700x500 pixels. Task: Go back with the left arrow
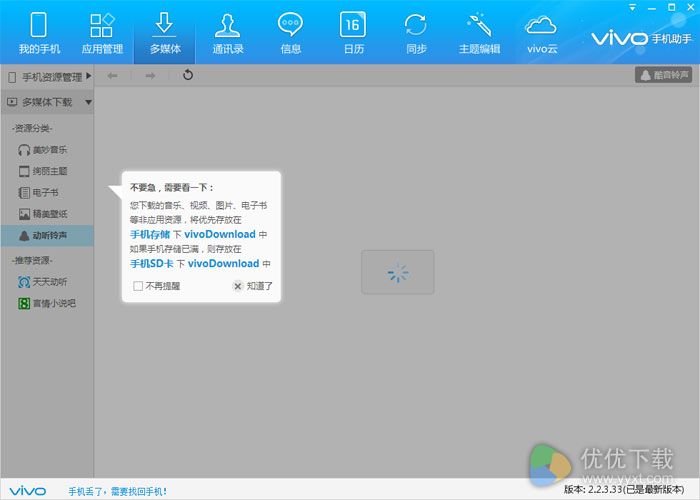(x=112, y=75)
